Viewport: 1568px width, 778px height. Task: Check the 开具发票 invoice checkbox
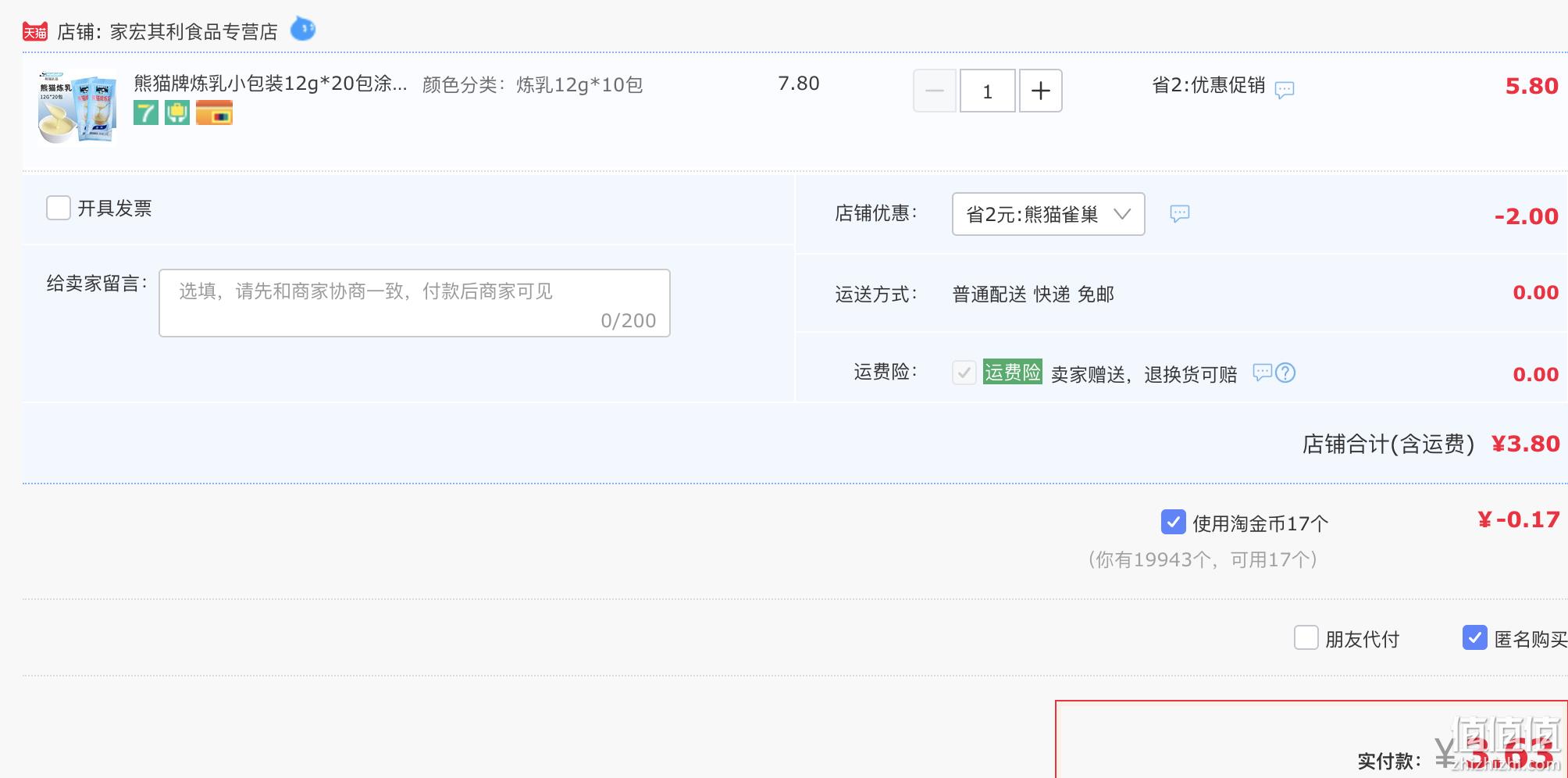pyautogui.click(x=59, y=208)
